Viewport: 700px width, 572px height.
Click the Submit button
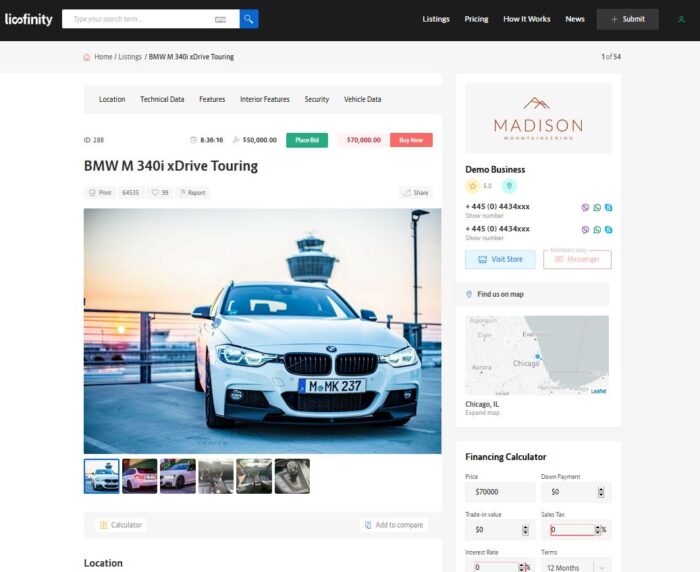point(628,19)
